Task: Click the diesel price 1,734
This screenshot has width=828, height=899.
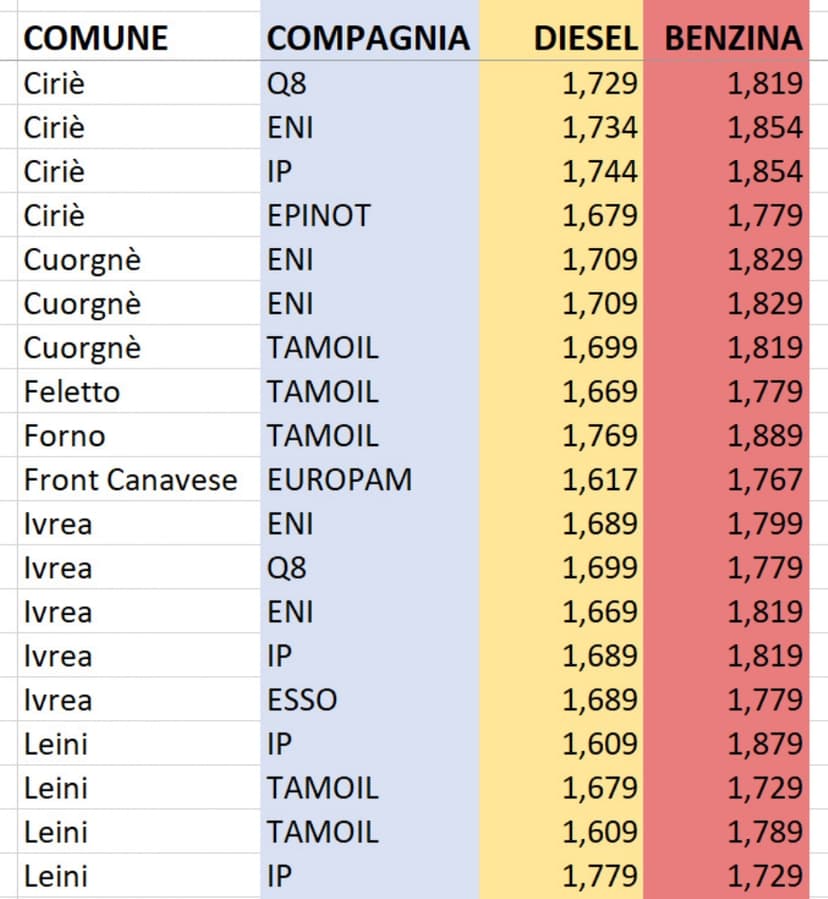Action: [x=600, y=127]
